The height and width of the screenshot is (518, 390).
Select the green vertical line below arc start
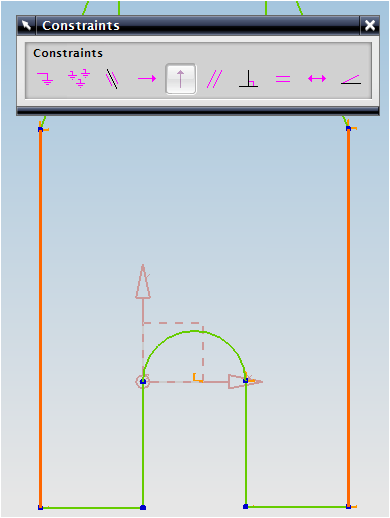[x=143, y=444]
